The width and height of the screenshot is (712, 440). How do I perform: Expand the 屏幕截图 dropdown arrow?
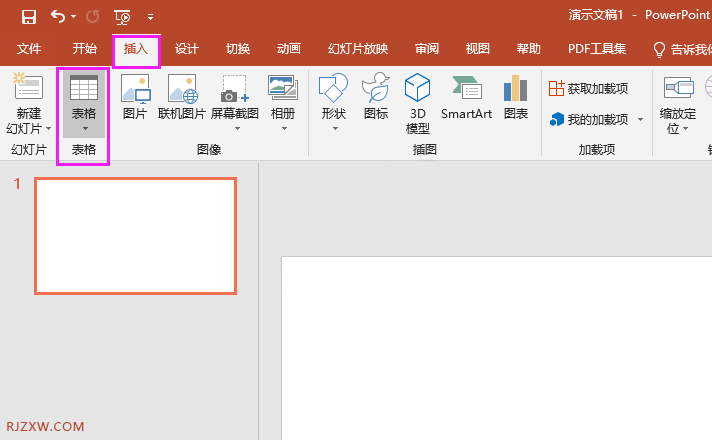237,129
